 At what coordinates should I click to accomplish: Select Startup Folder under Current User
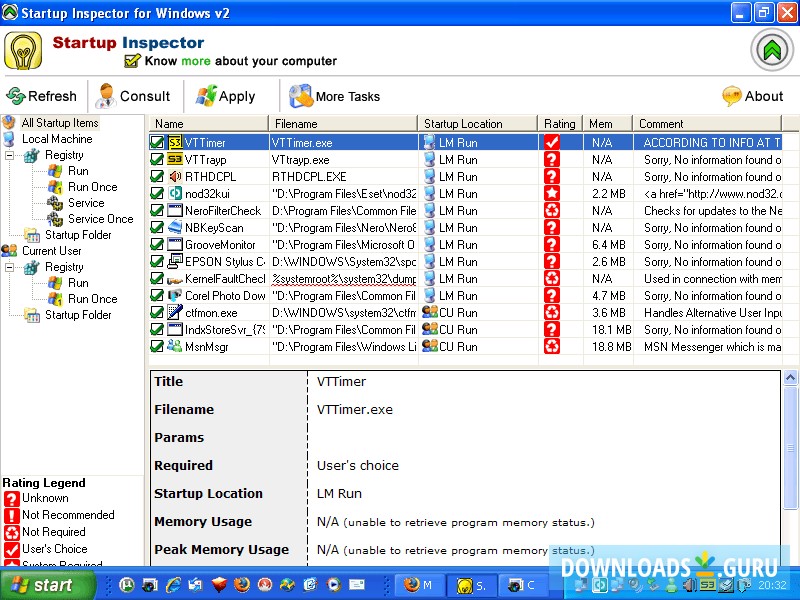[78, 315]
